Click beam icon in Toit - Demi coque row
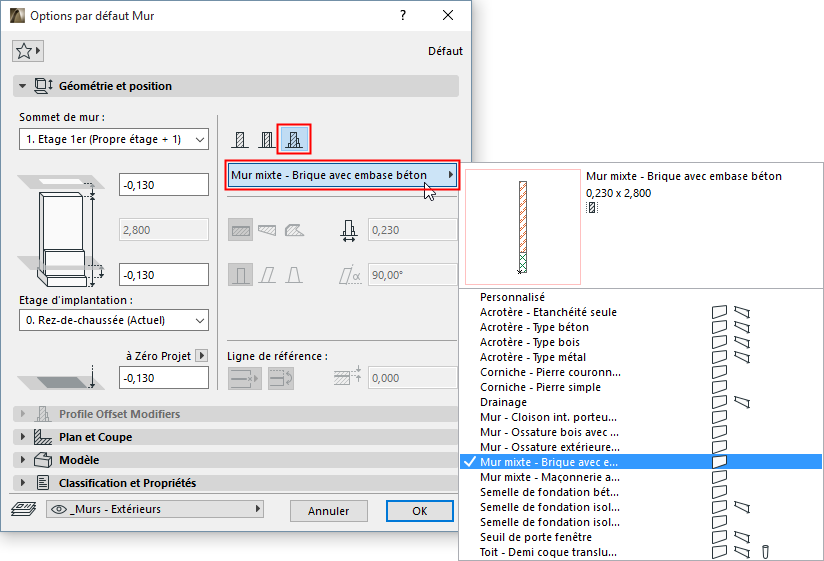Viewport: 824px width, 561px height. (742, 552)
